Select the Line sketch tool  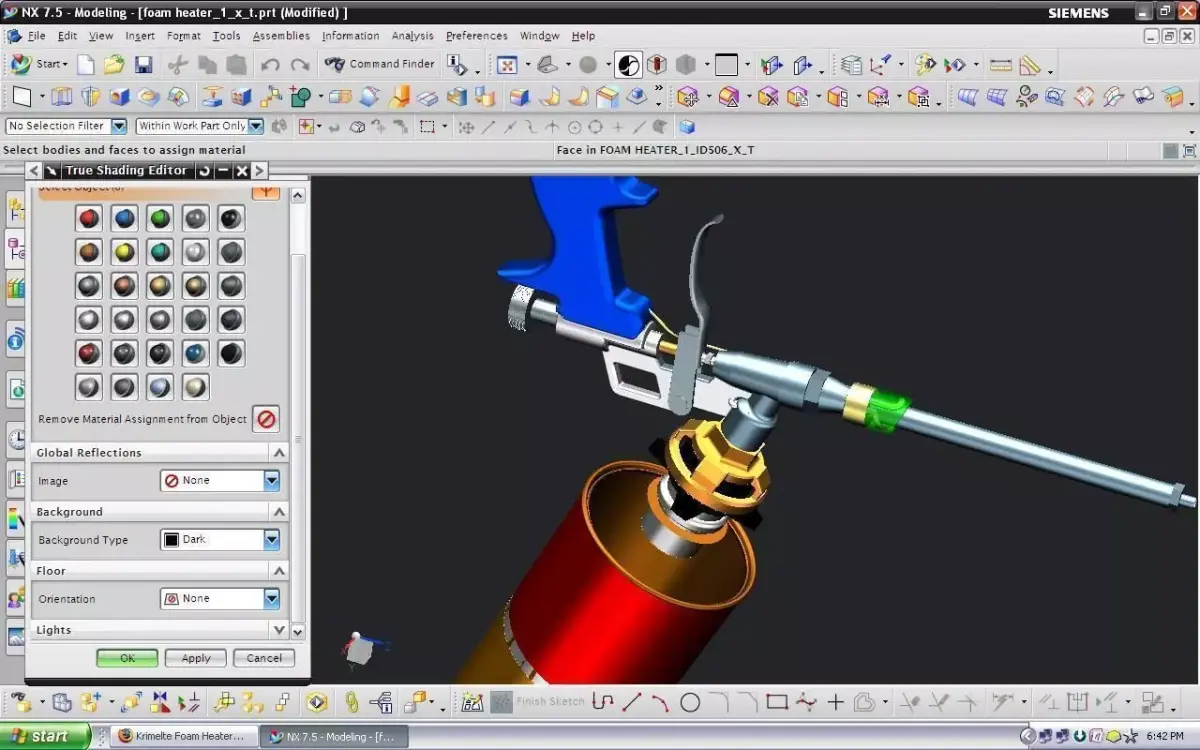(631, 701)
